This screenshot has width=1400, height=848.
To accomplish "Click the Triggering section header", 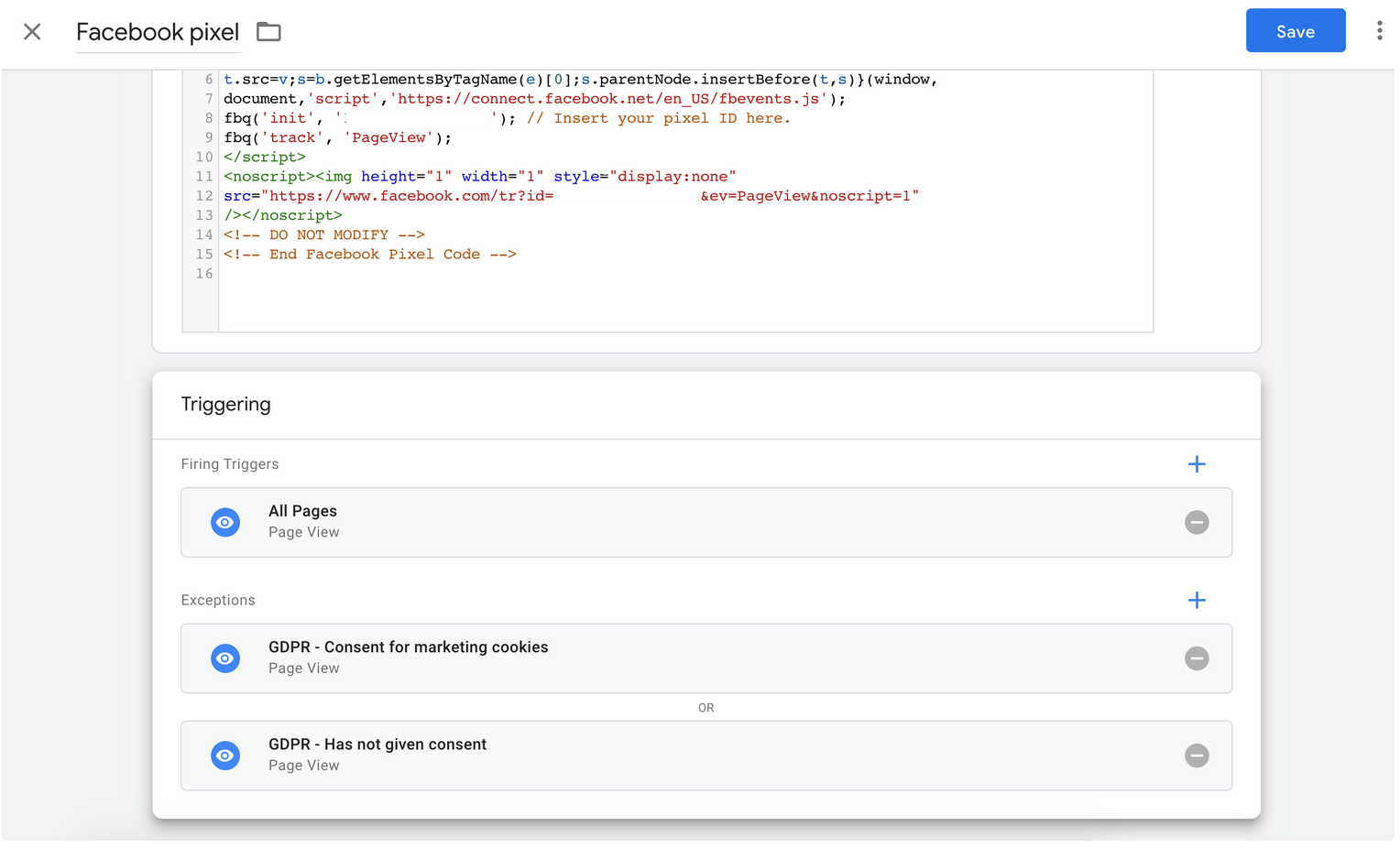I will coord(225,405).
